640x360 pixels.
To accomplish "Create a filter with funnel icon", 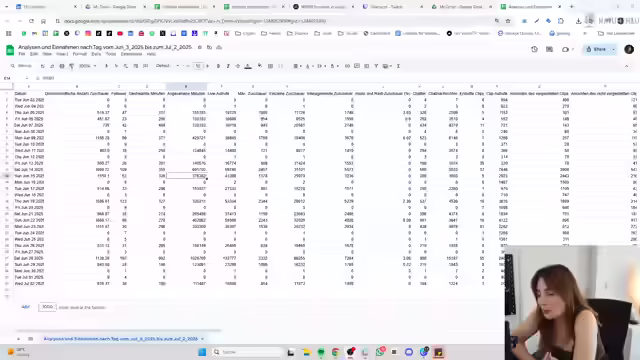I will click(376, 66).
